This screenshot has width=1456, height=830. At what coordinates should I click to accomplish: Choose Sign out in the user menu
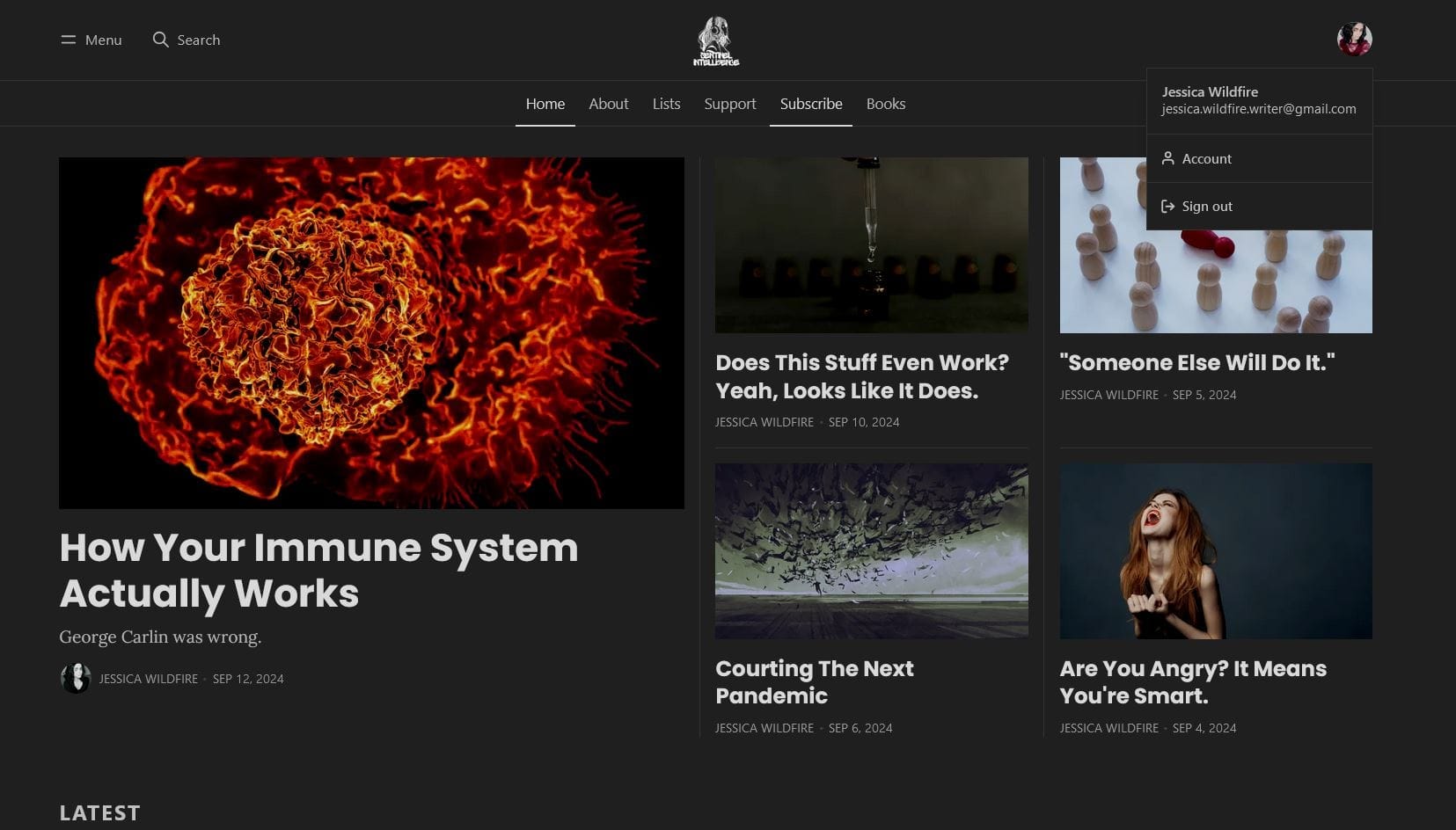(x=1259, y=206)
